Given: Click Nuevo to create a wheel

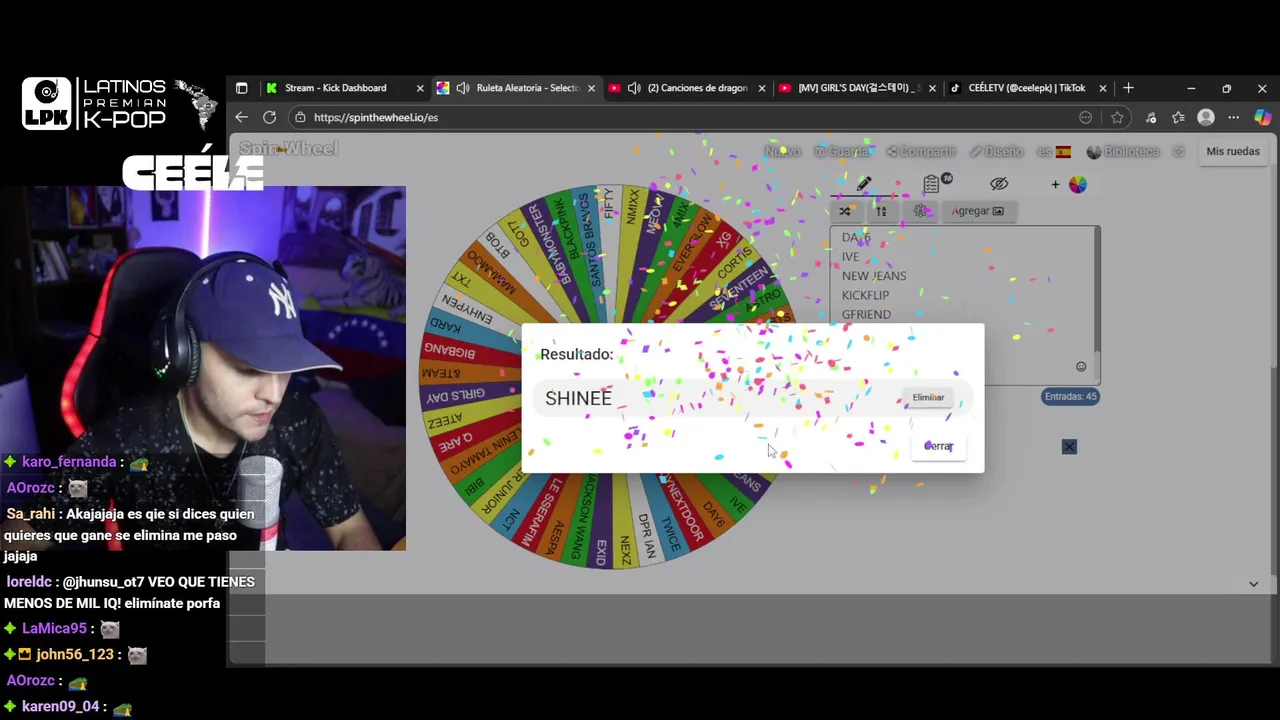Looking at the screenshot, I should pos(782,152).
